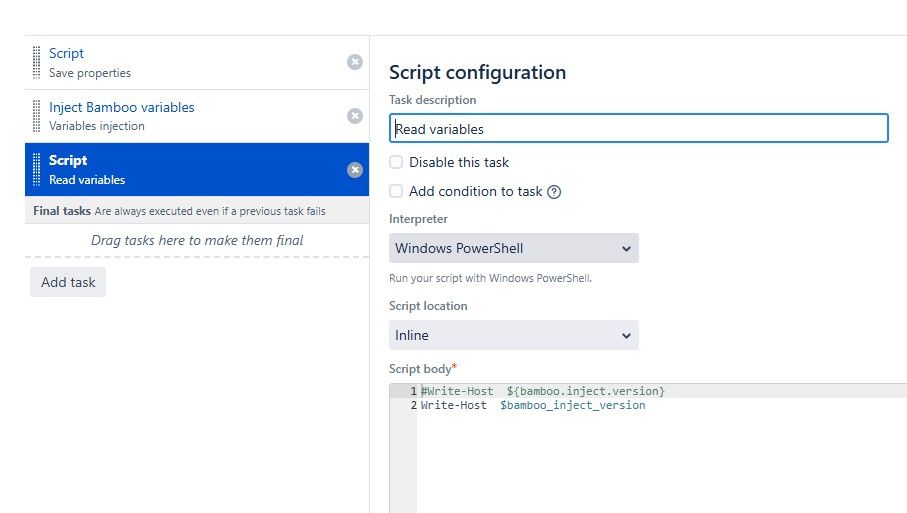Click the Add task button
The width and height of the screenshot is (907, 513).
pyautogui.click(x=68, y=282)
